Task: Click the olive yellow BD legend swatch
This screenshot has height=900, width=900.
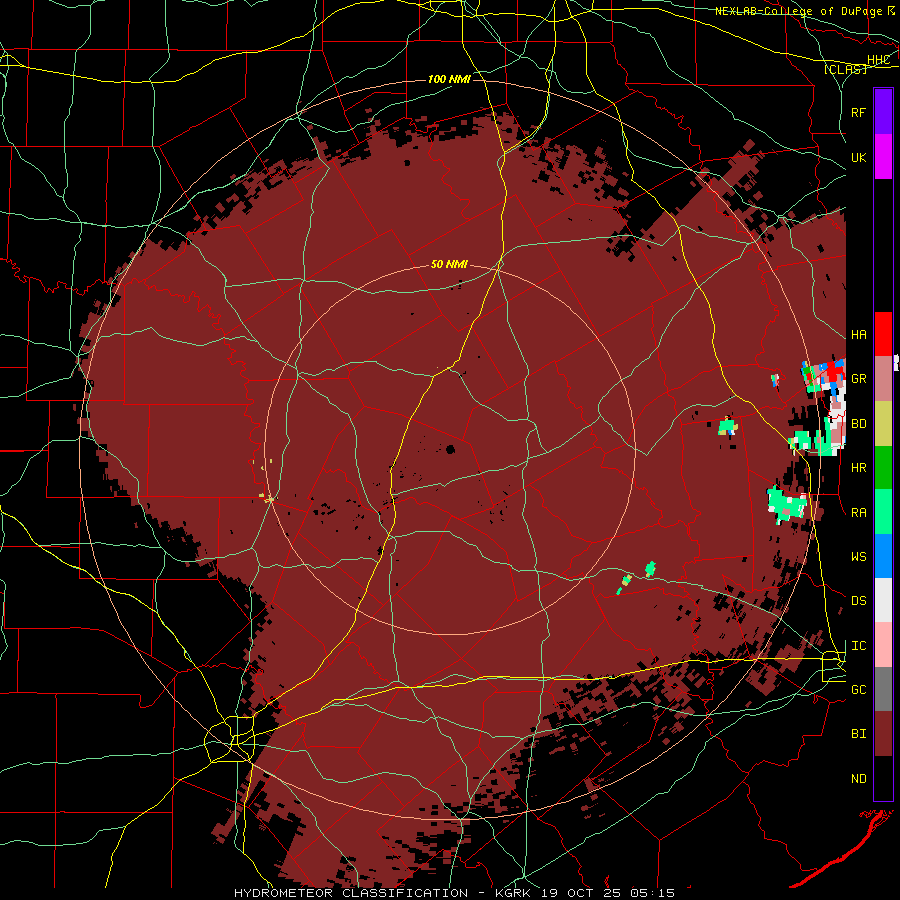Action: click(x=883, y=424)
